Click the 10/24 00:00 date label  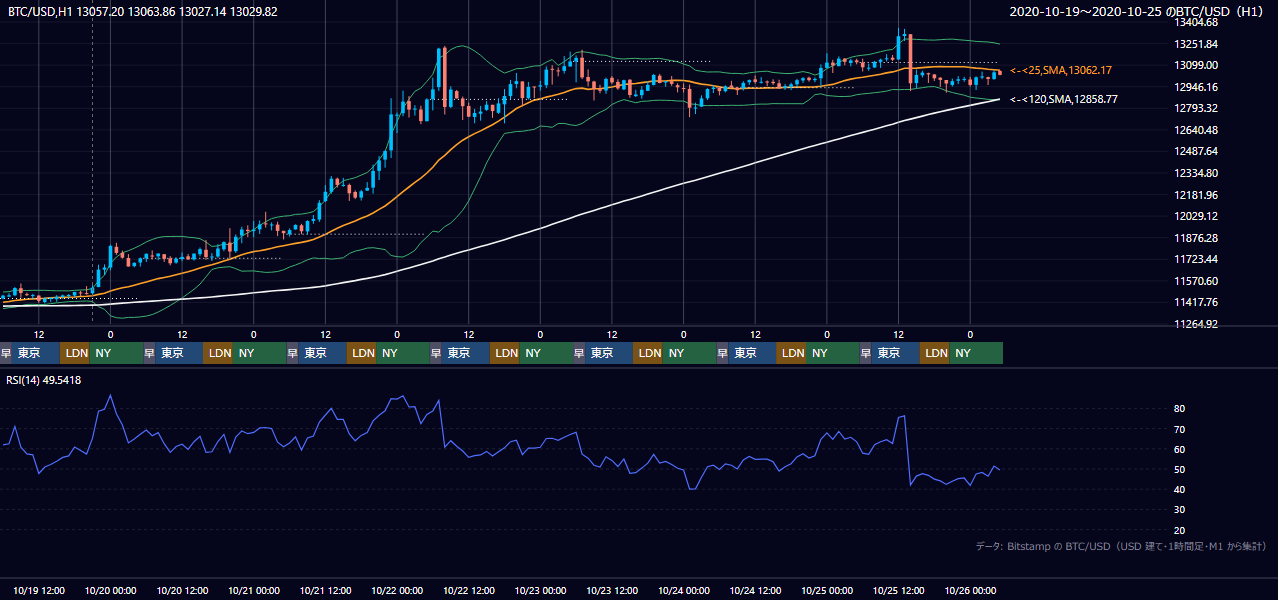coord(684,591)
